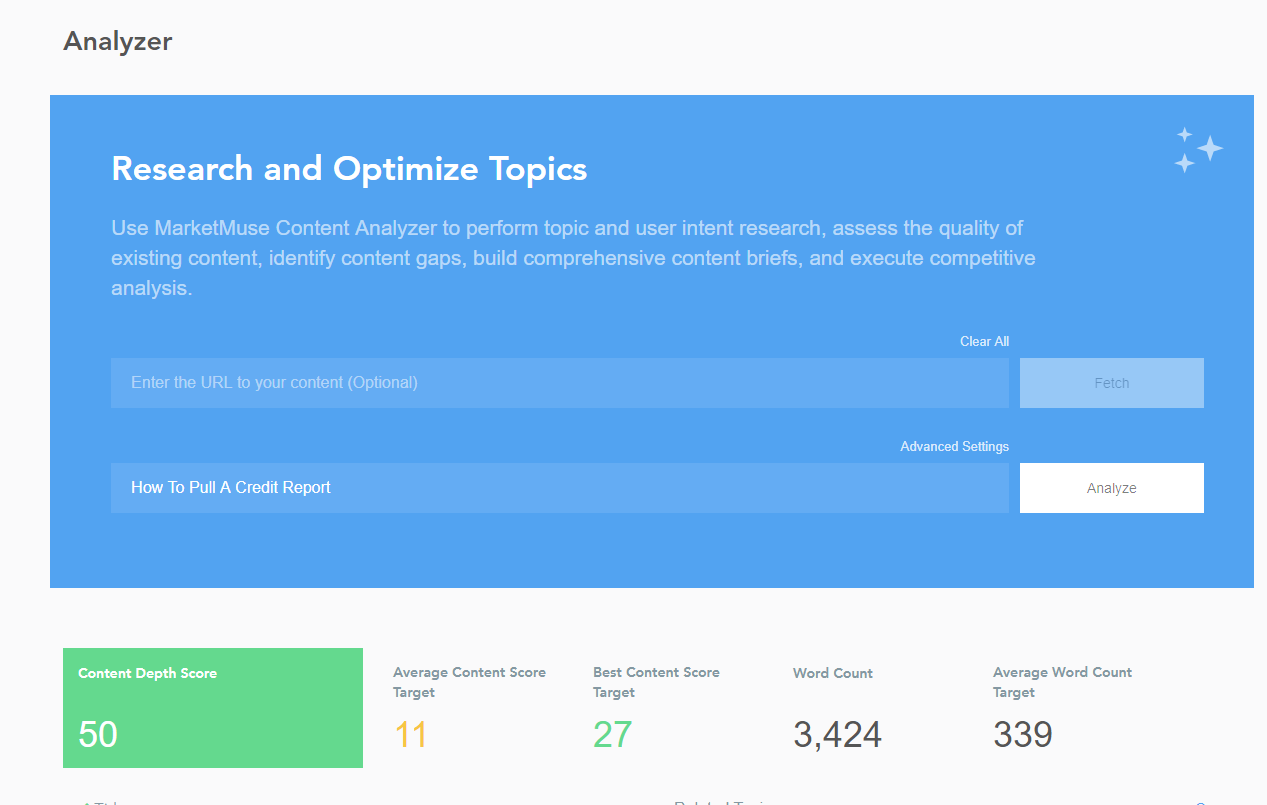1267x805 pixels.
Task: Select the Content Depth Score card
Action: 213,708
